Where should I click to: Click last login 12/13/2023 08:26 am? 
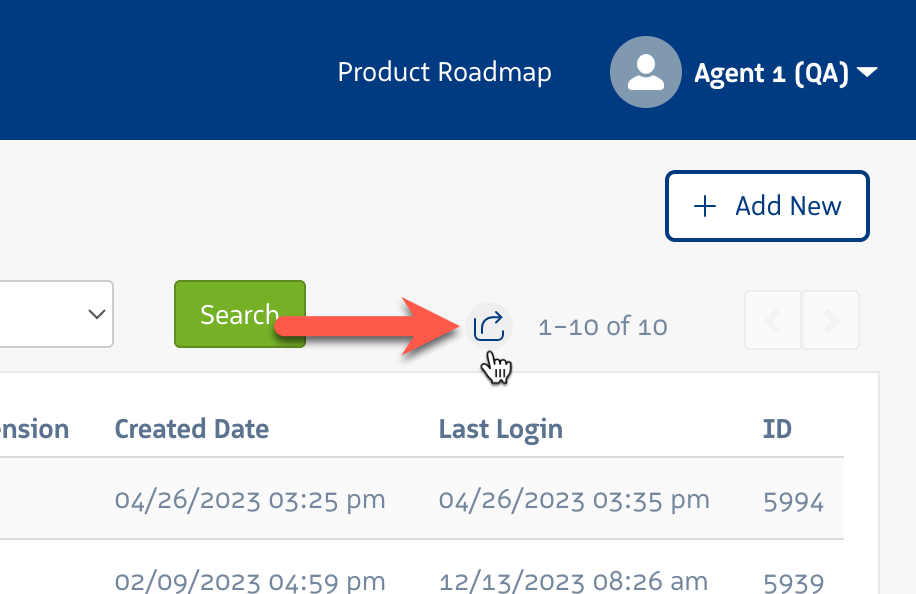(573, 580)
